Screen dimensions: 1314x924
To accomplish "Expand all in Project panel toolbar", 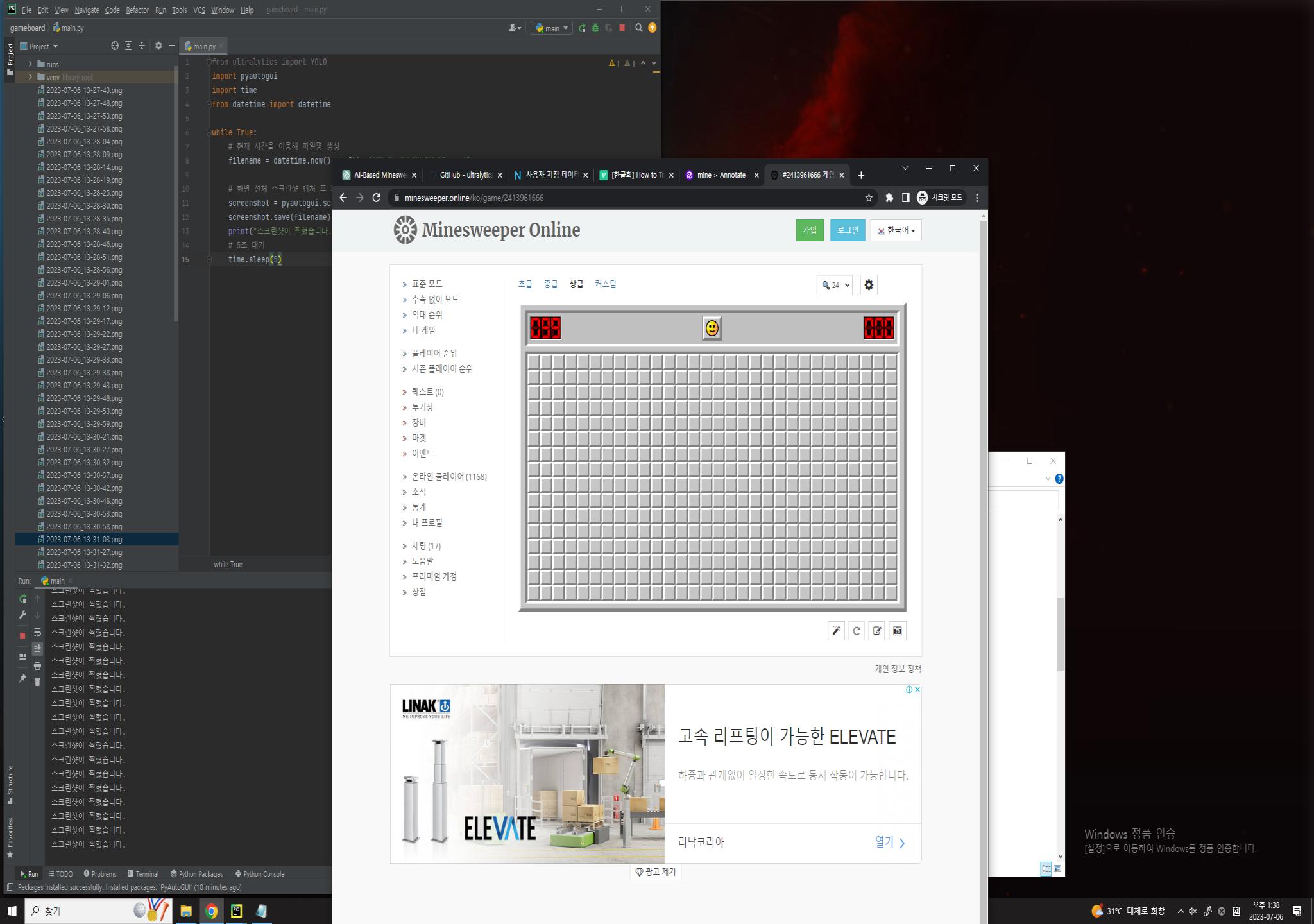I will pos(128,46).
